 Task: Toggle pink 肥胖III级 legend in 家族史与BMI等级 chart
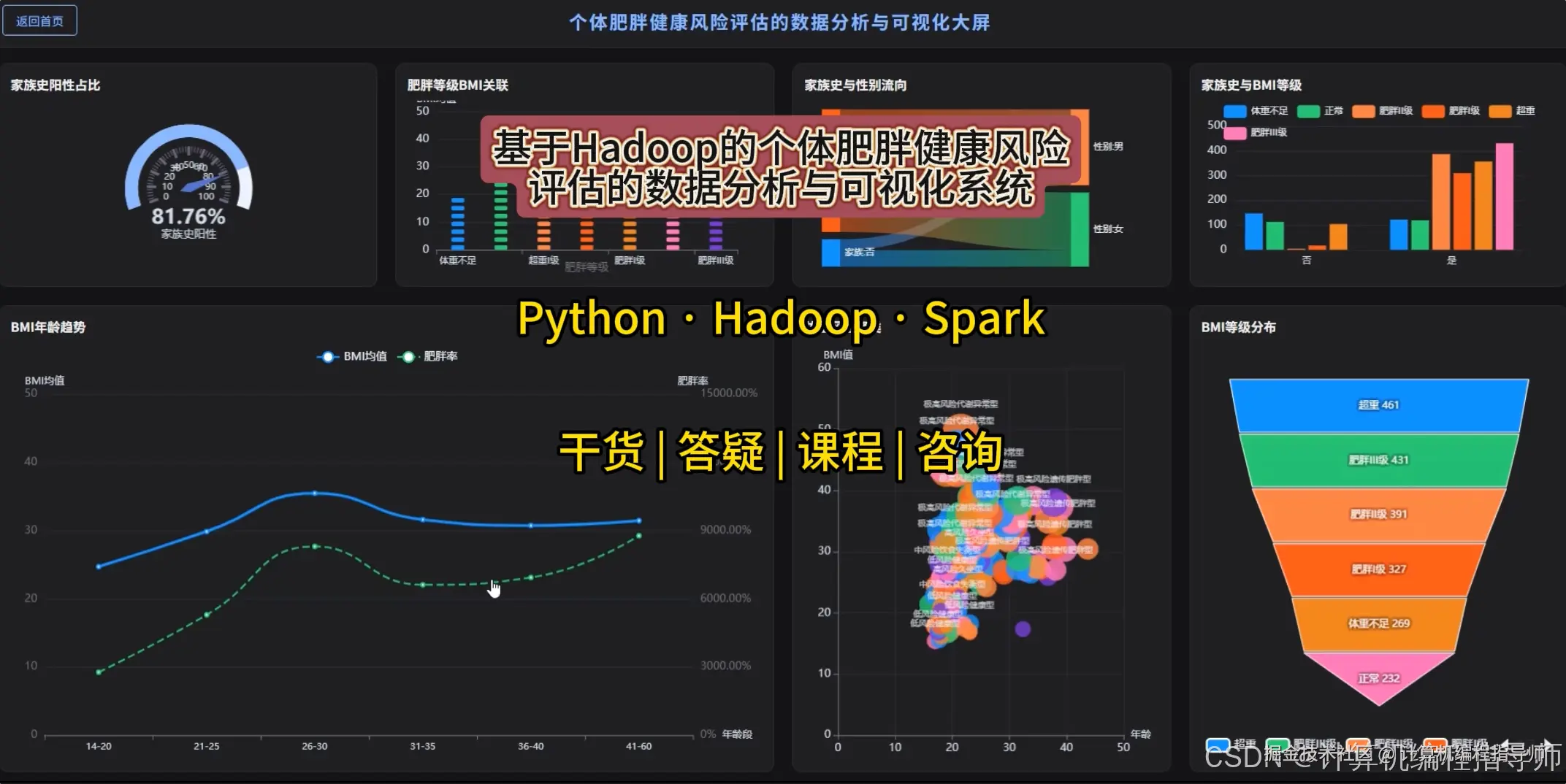click(x=1256, y=132)
